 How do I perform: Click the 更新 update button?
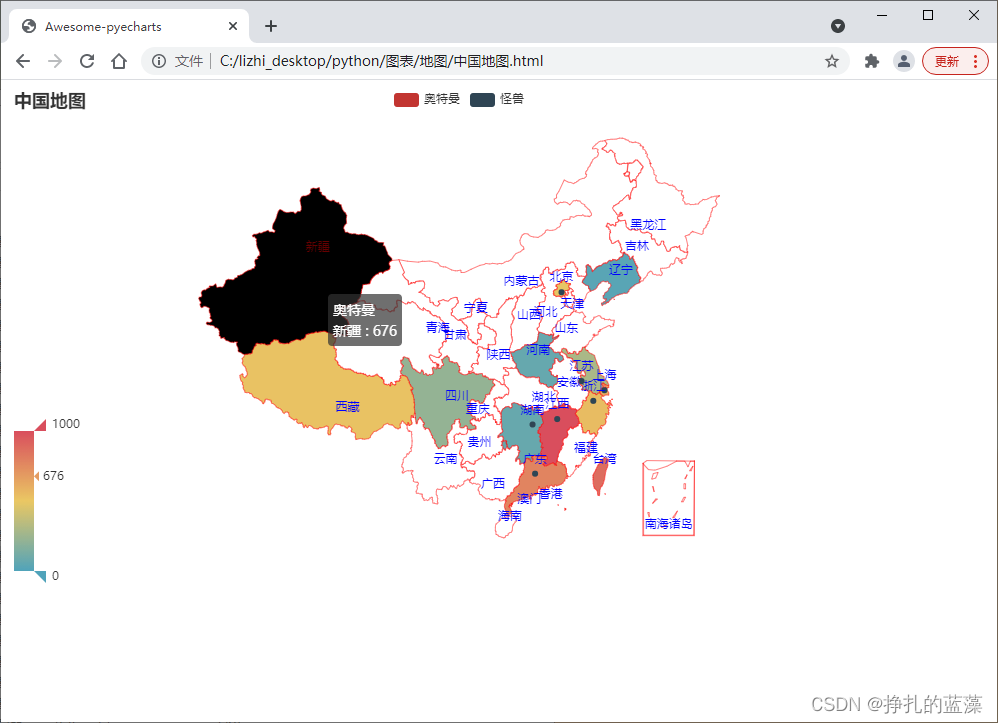point(955,61)
